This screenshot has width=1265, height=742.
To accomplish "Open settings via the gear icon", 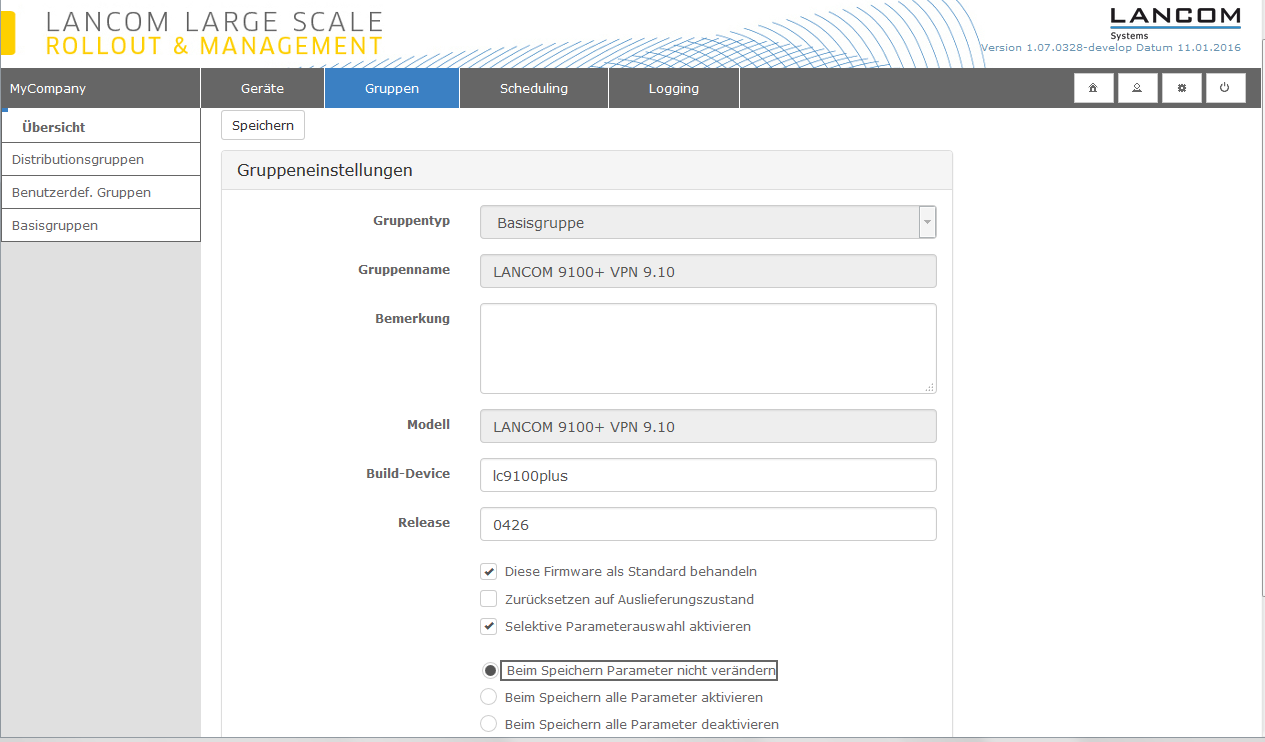I will click(x=1181, y=88).
